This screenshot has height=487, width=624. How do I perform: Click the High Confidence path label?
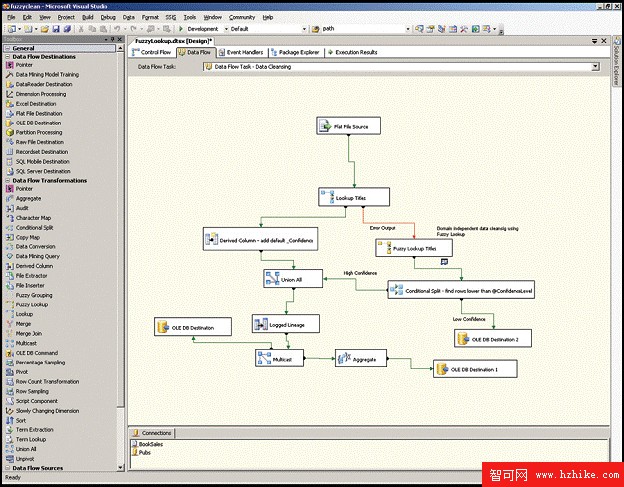[360, 273]
